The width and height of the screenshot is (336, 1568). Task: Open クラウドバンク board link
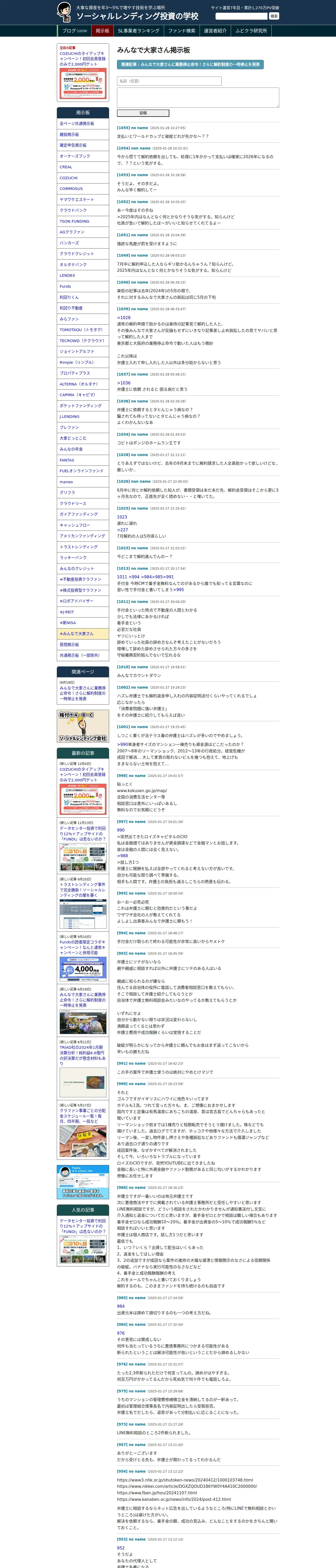point(83,211)
